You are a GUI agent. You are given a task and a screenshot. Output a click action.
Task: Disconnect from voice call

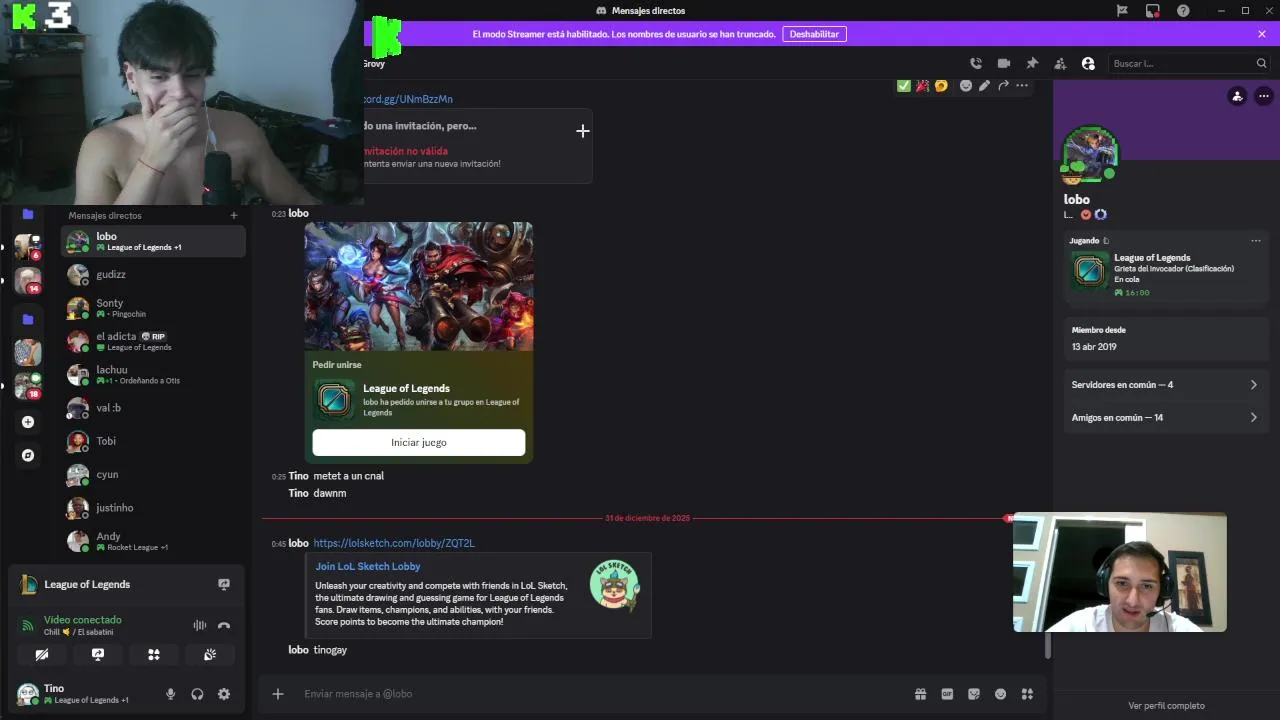pos(224,625)
